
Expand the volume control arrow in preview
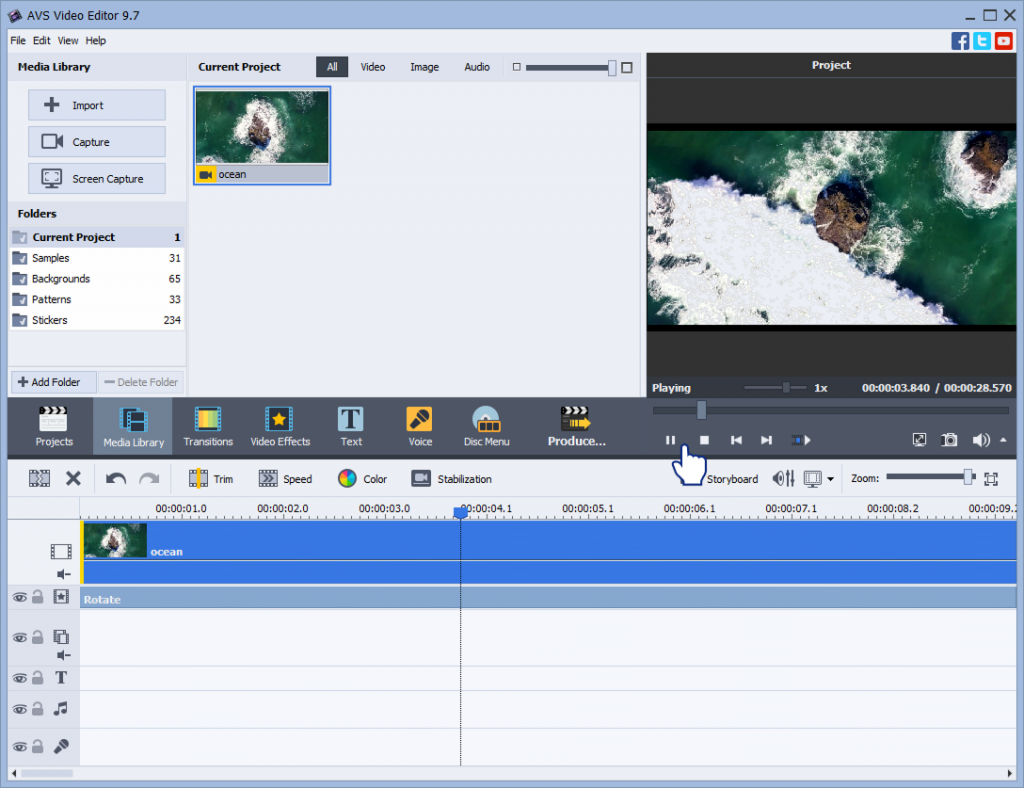pyautogui.click(x=1003, y=440)
